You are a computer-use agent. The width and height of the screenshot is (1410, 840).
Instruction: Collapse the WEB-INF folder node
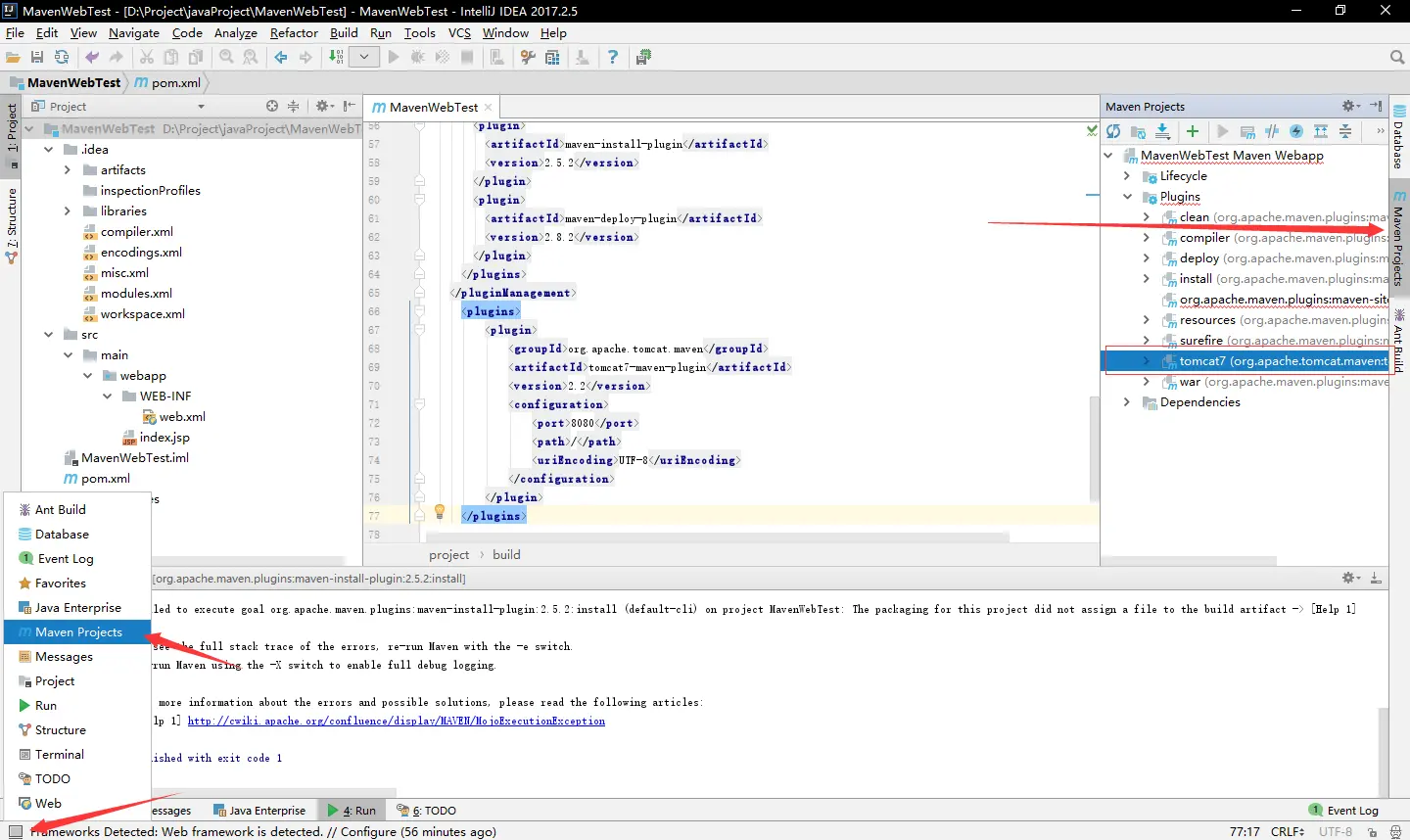(107, 397)
